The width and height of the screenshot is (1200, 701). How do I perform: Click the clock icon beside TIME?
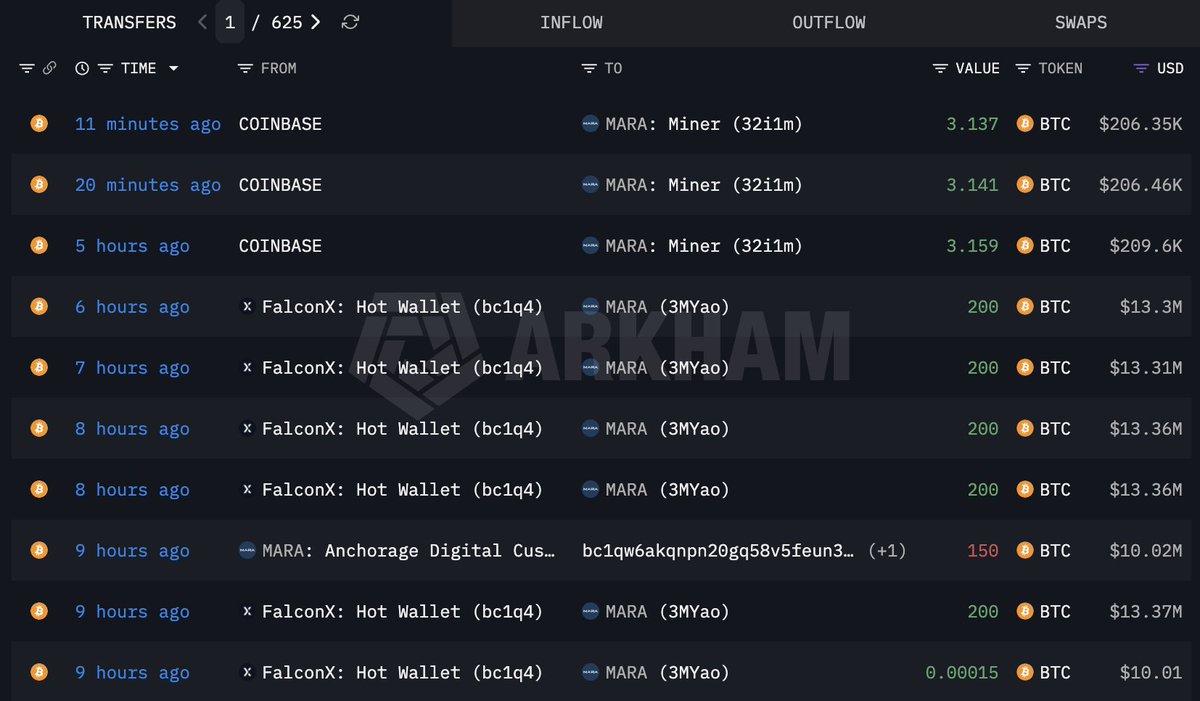pos(82,68)
